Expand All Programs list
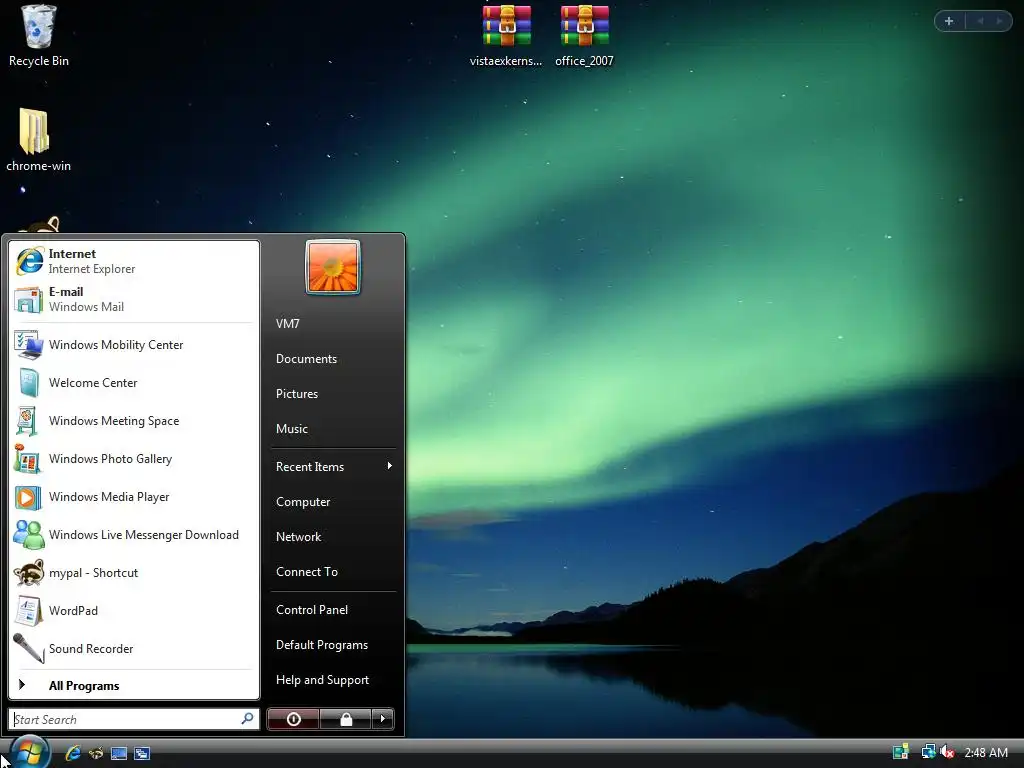This screenshot has width=1024, height=768. pyautogui.click(x=134, y=685)
